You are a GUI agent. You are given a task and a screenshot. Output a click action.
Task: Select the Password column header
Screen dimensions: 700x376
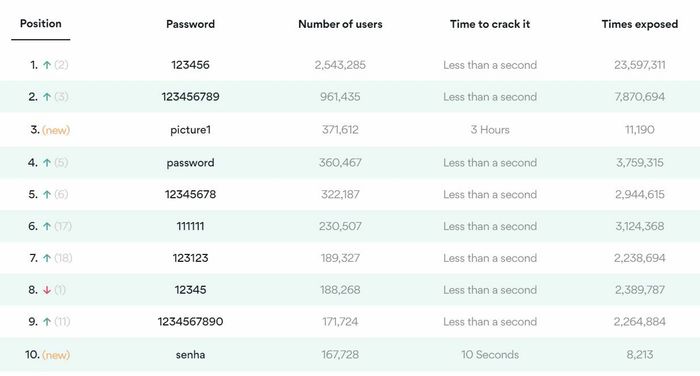(x=191, y=24)
